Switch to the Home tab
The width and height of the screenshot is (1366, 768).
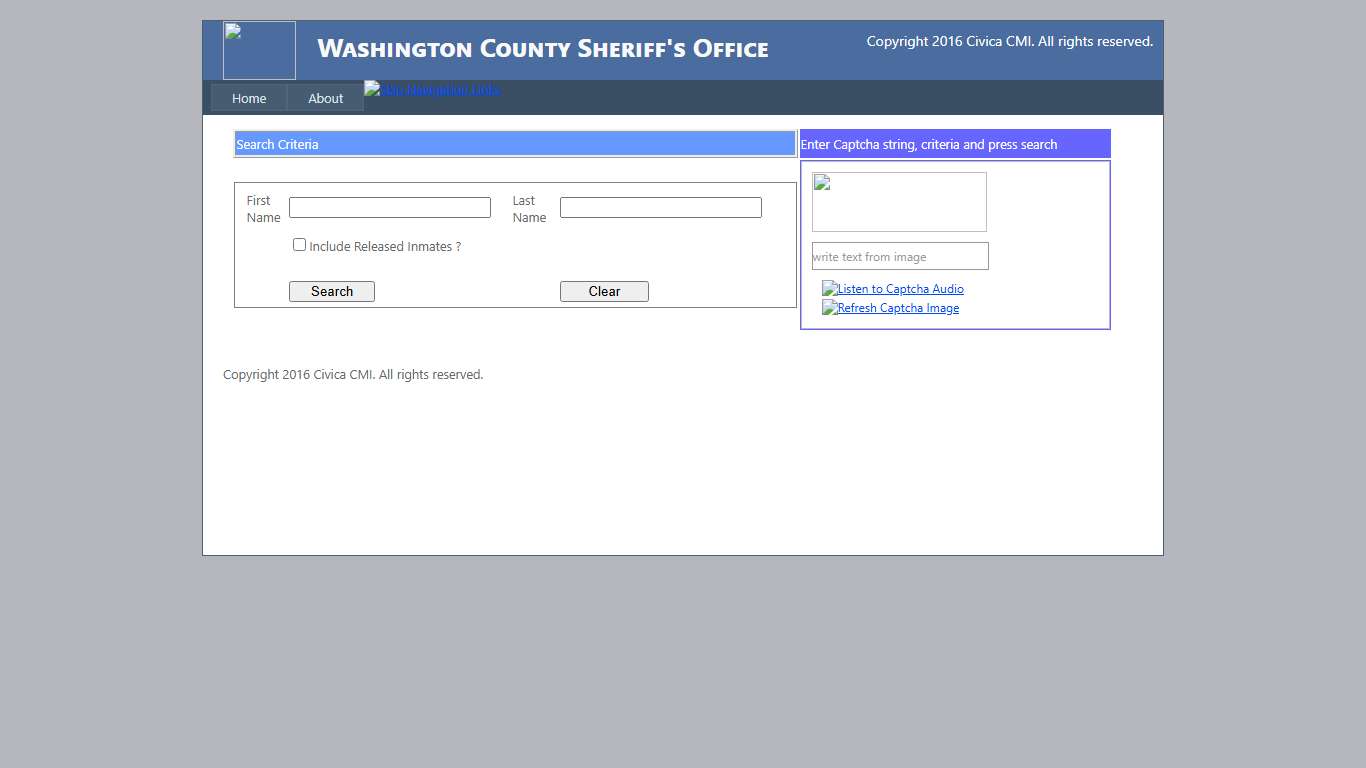click(x=250, y=97)
